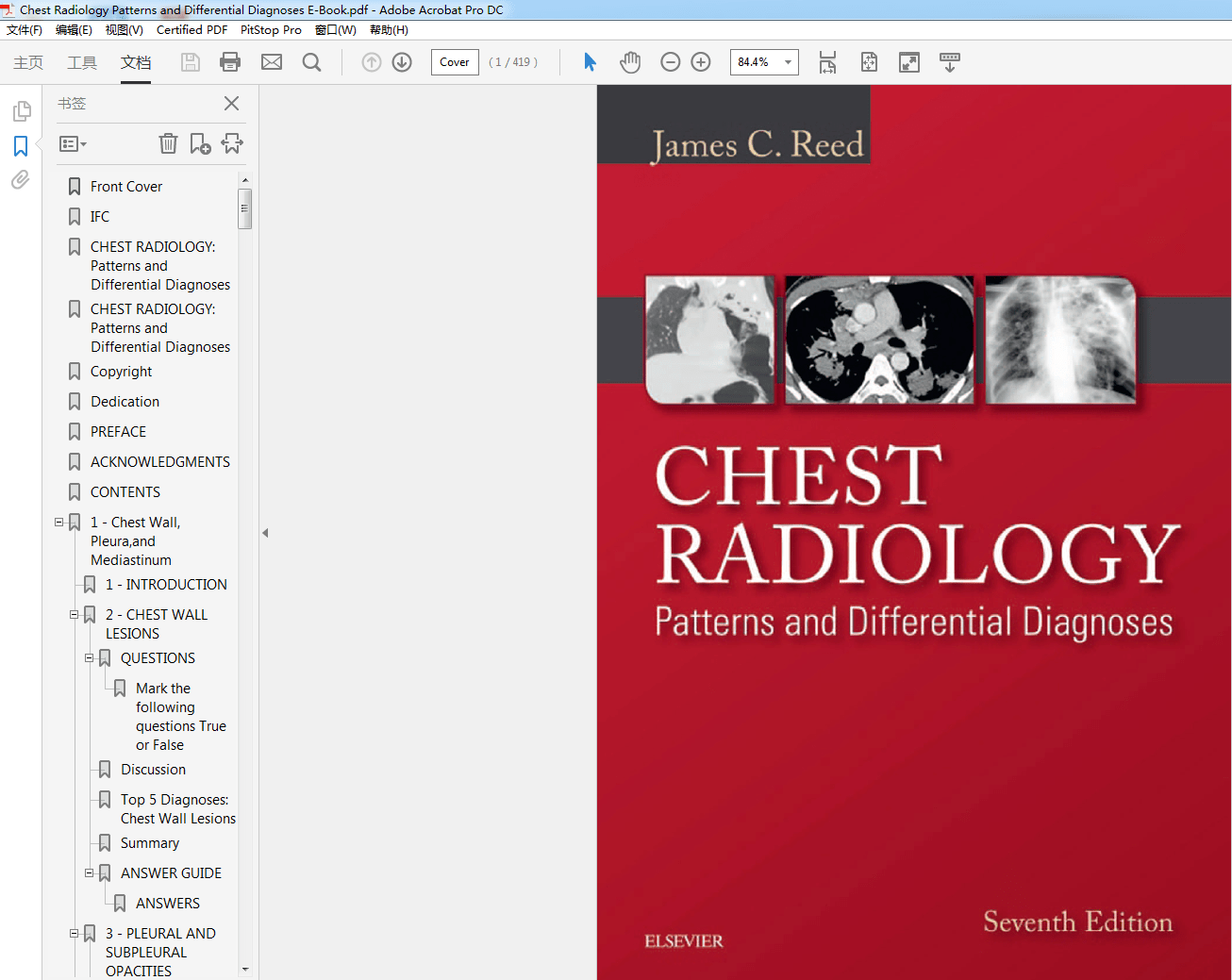Open the Attachments panel
This screenshot has height=980, width=1232.
coord(20,179)
